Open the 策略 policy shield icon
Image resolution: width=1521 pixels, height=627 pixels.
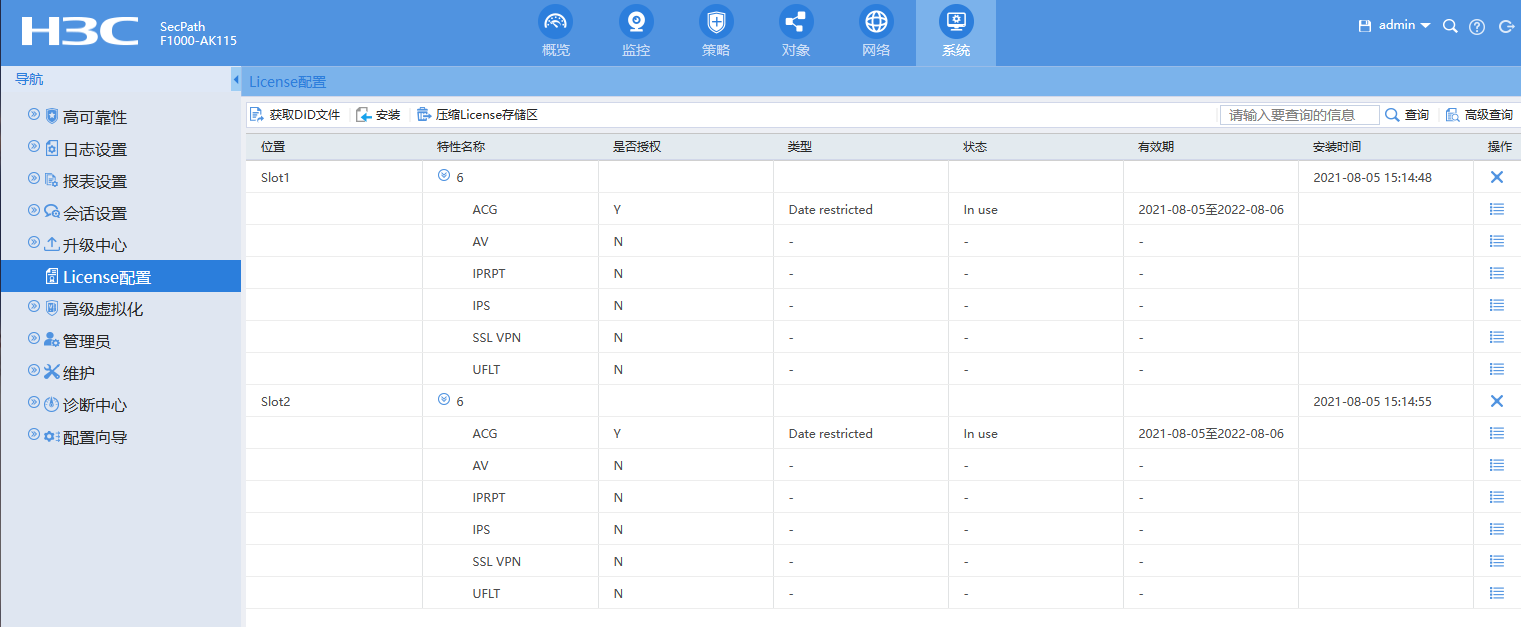(x=715, y=22)
